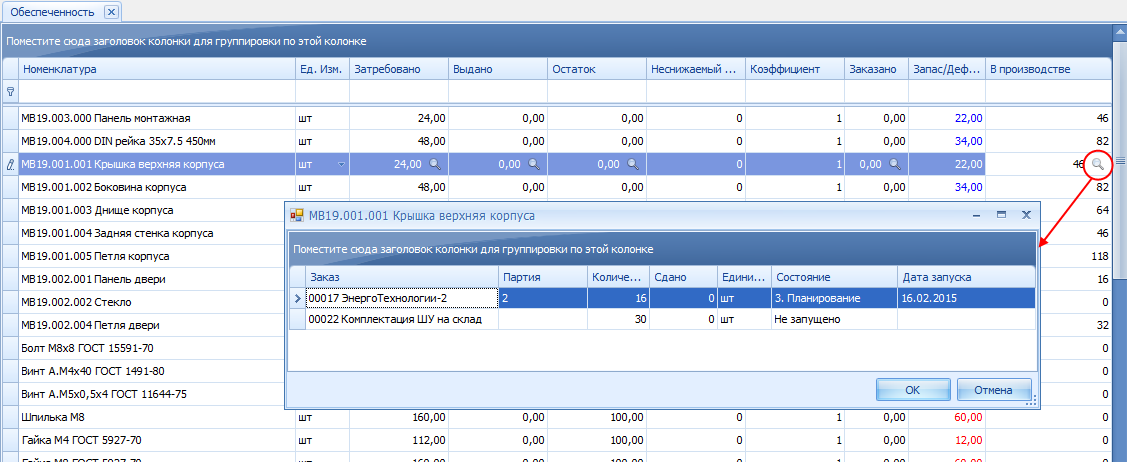Sort dialog by Дата запуска column header

click(966, 277)
